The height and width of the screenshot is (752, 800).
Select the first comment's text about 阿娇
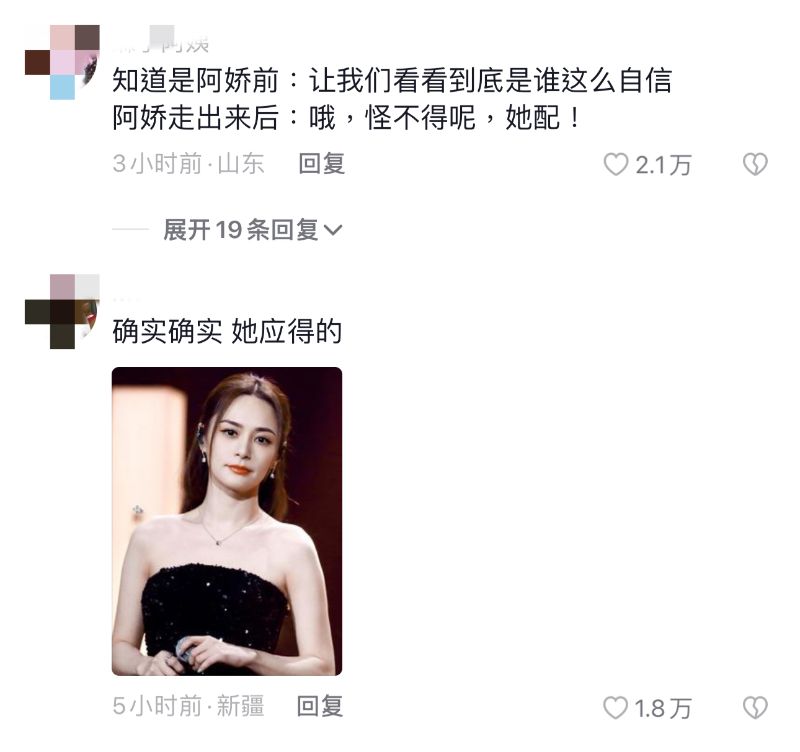392,99
